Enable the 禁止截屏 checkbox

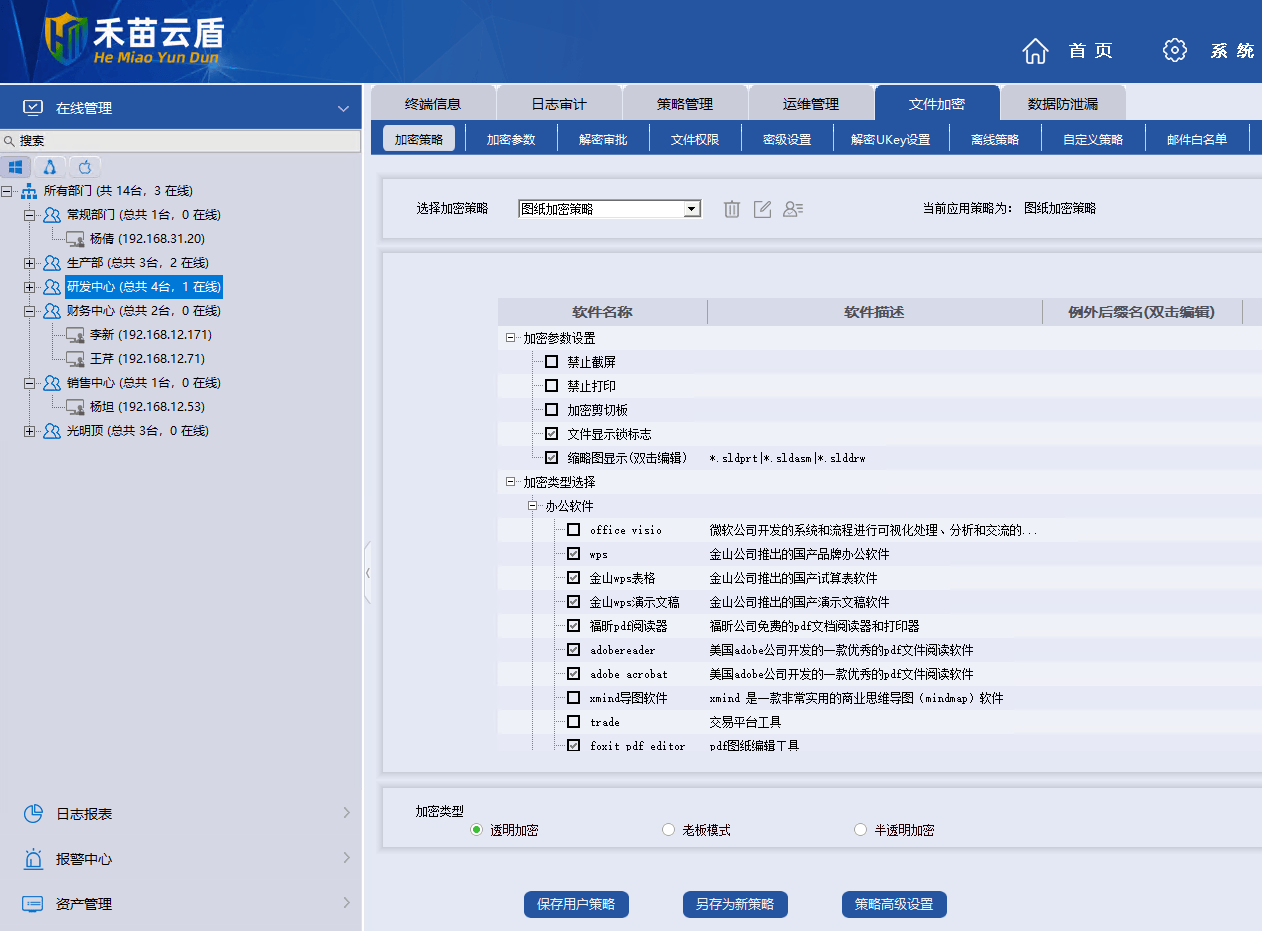pyautogui.click(x=551, y=362)
